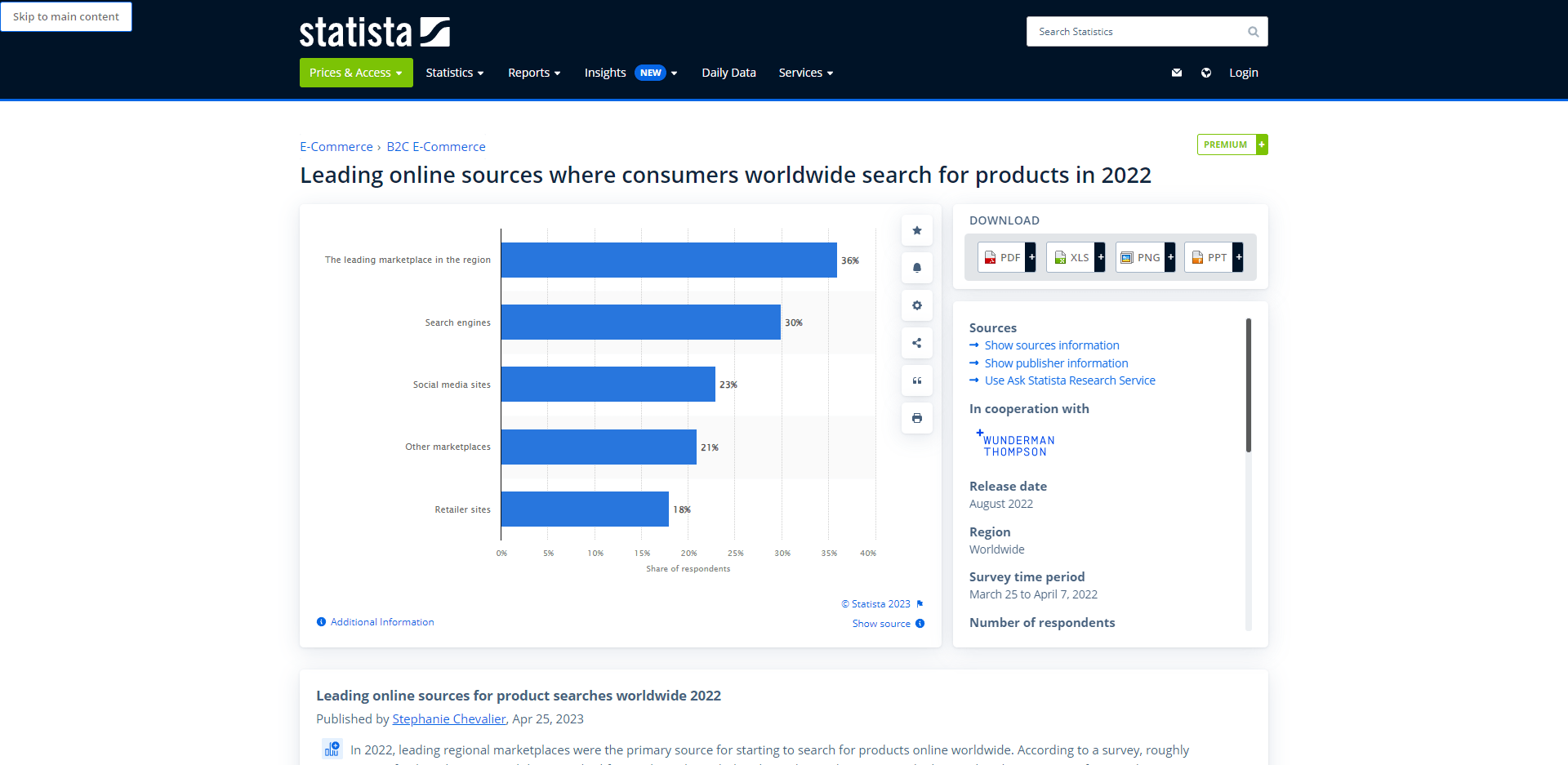The width and height of the screenshot is (1568, 765).
Task: Print the chart using printer icon
Action: 916,418
